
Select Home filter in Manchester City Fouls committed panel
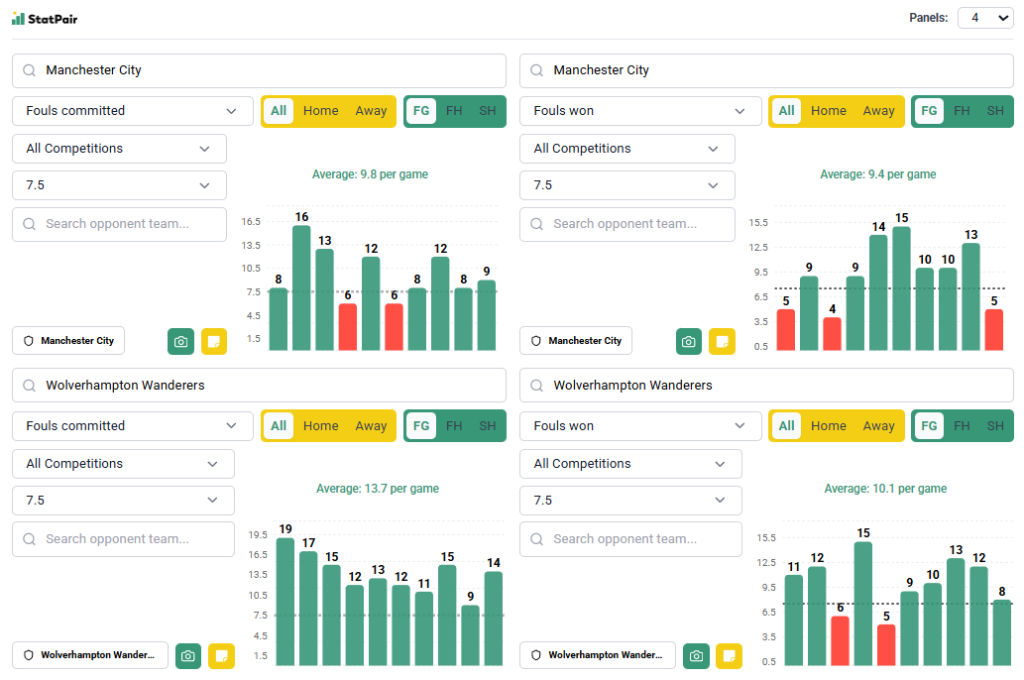[321, 111]
